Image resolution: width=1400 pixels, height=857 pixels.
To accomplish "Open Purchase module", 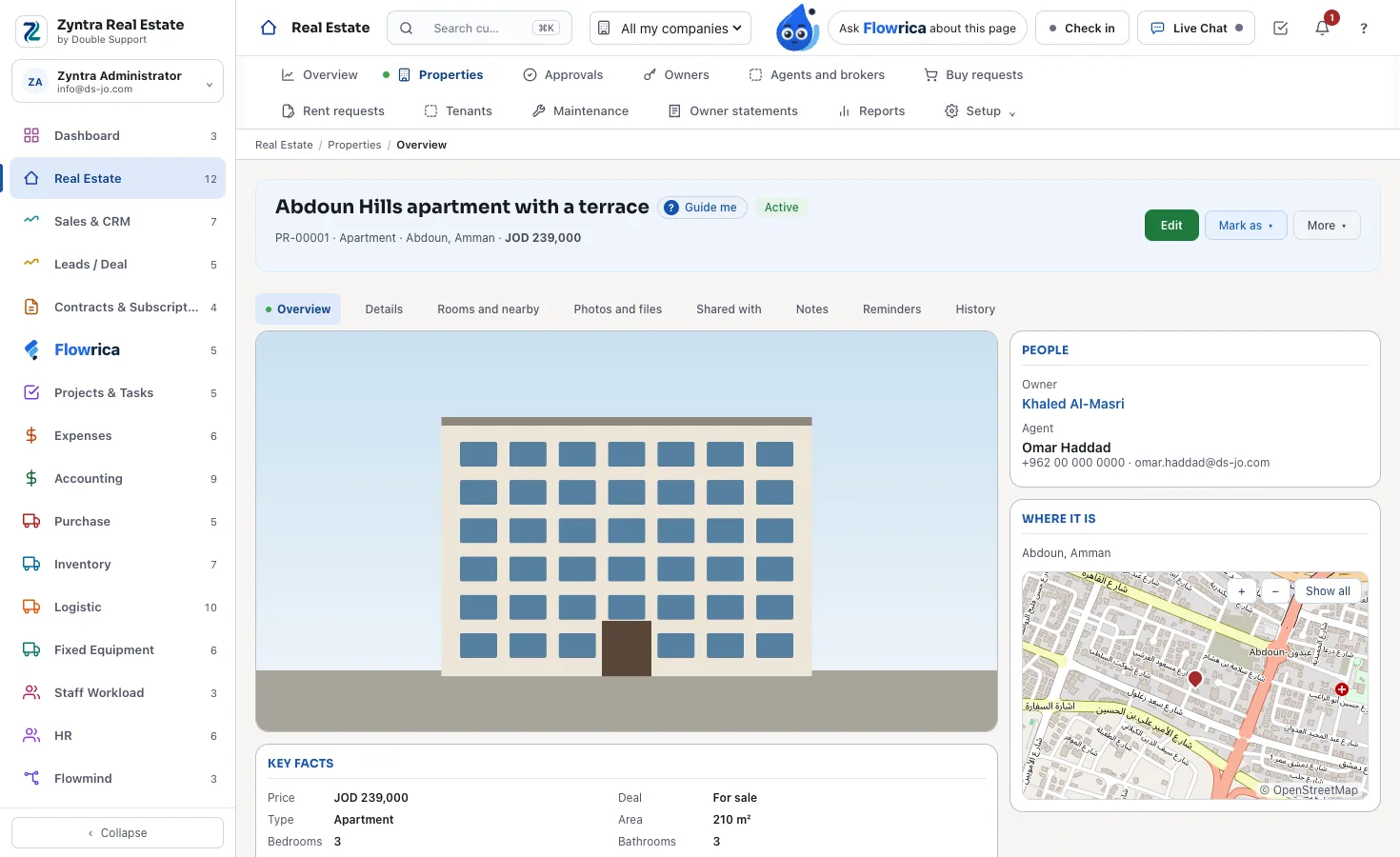I will pos(118,522).
